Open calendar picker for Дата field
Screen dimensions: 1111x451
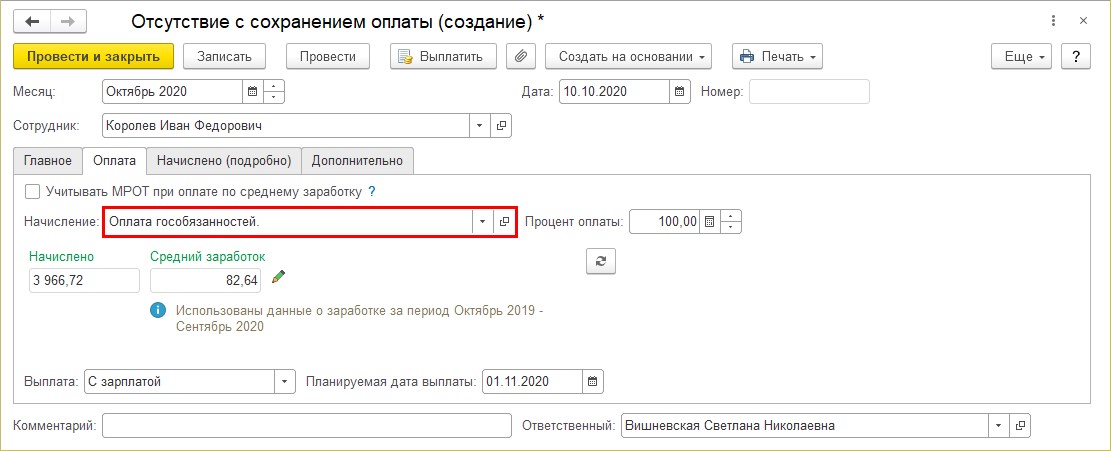point(679,91)
